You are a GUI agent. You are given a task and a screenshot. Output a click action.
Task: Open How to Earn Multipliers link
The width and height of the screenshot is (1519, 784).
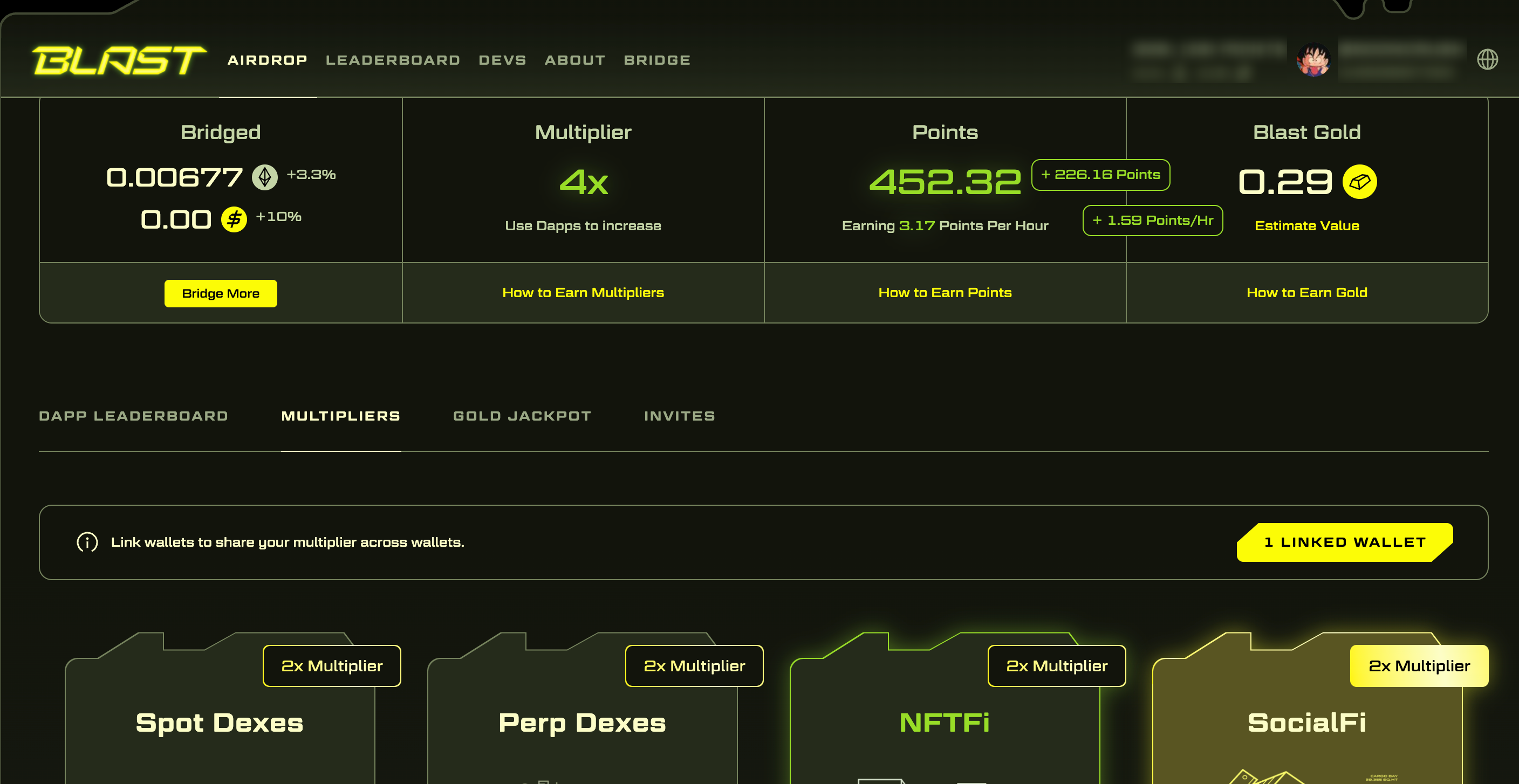tap(583, 292)
